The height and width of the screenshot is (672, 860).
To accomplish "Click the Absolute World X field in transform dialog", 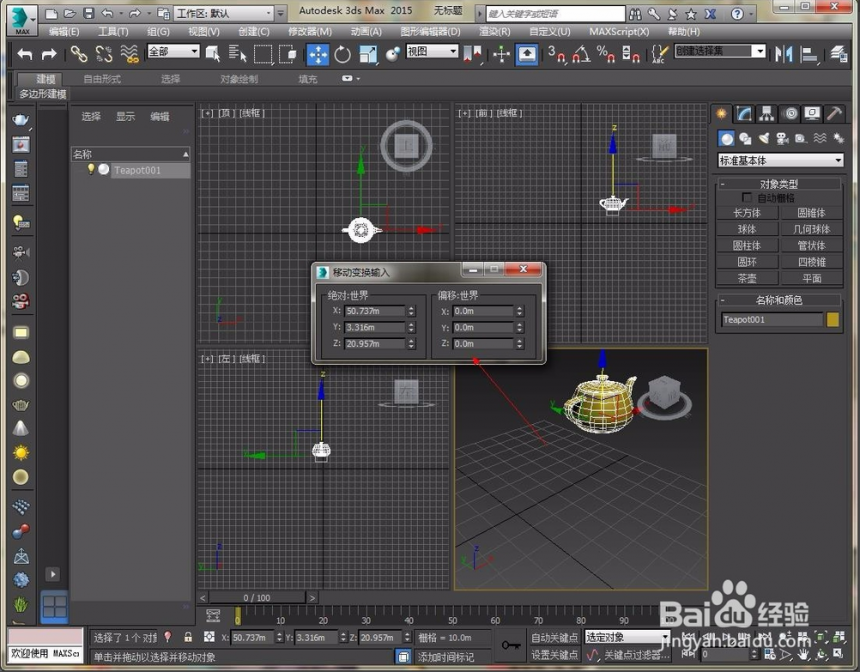I will (x=375, y=311).
